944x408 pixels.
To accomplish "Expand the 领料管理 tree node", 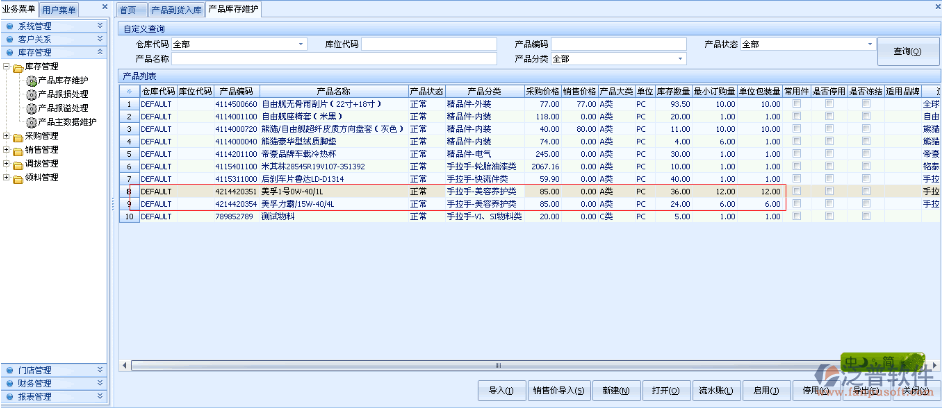I will (6, 178).
